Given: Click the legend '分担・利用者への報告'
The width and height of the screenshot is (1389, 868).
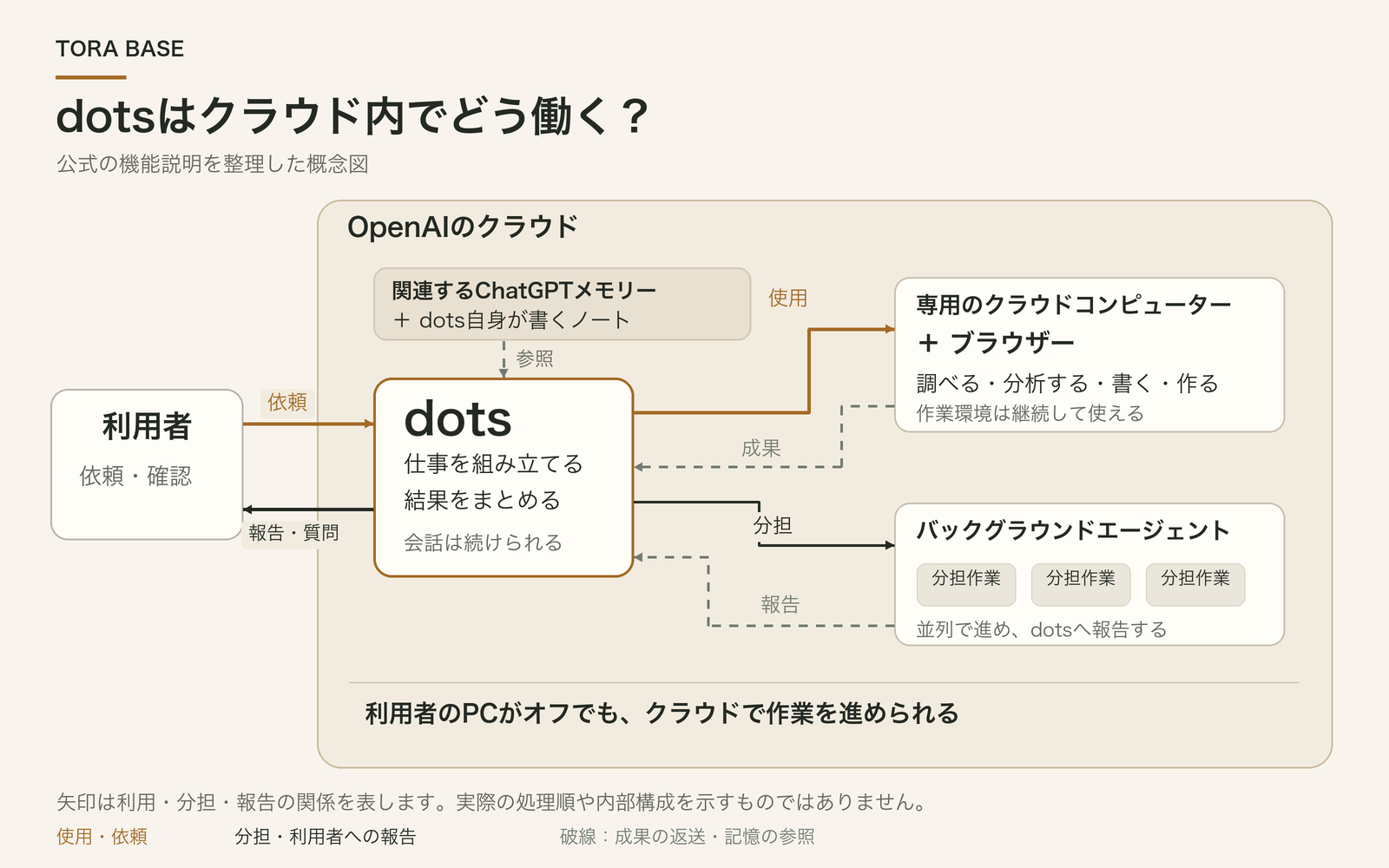Looking at the screenshot, I should 326,837.
